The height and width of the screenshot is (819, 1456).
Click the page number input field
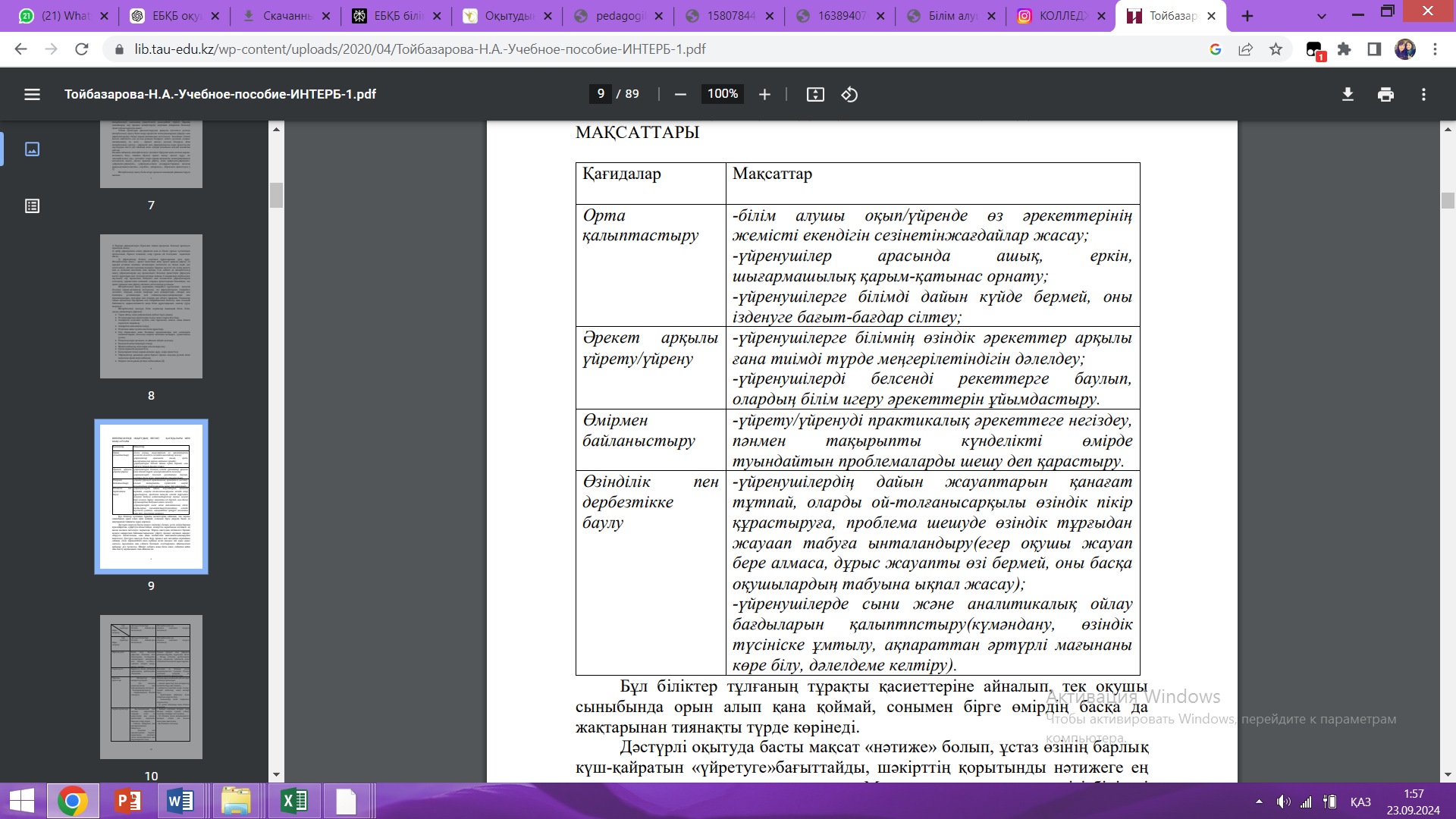pos(601,94)
